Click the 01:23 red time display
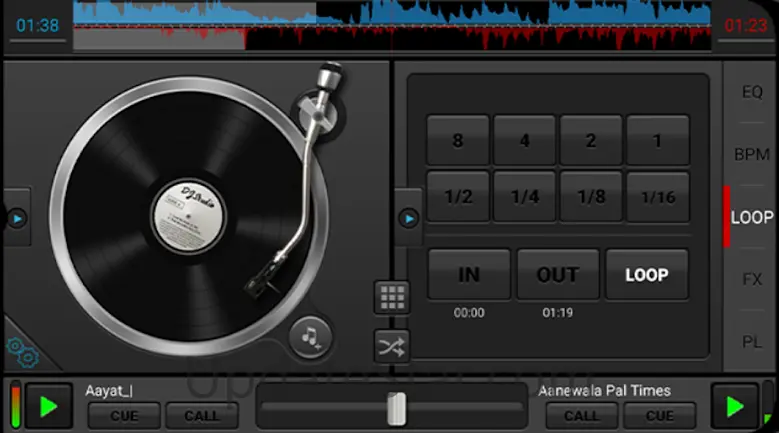The width and height of the screenshot is (779, 433). (x=746, y=25)
